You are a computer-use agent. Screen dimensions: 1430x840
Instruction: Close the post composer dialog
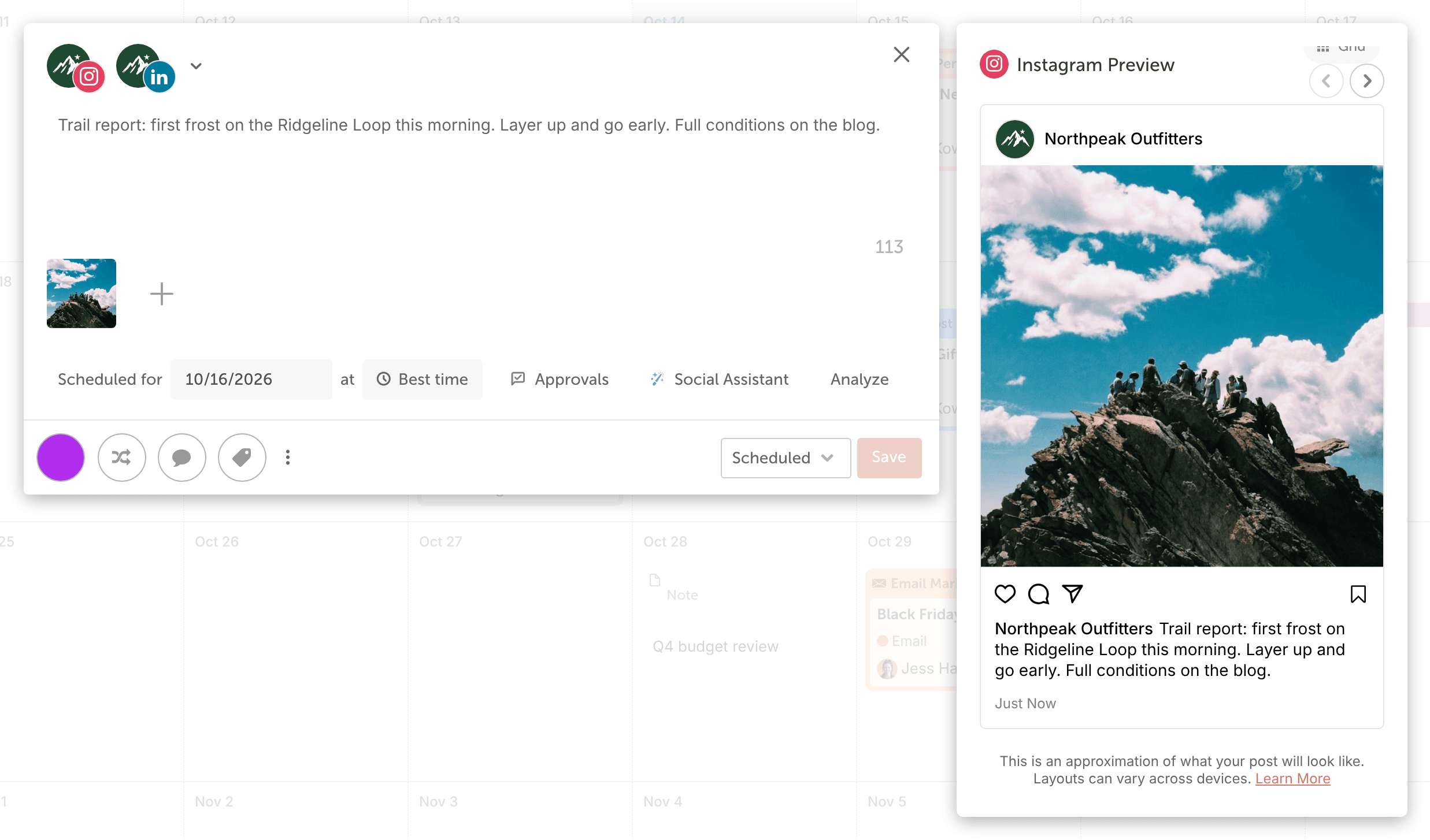tap(901, 55)
